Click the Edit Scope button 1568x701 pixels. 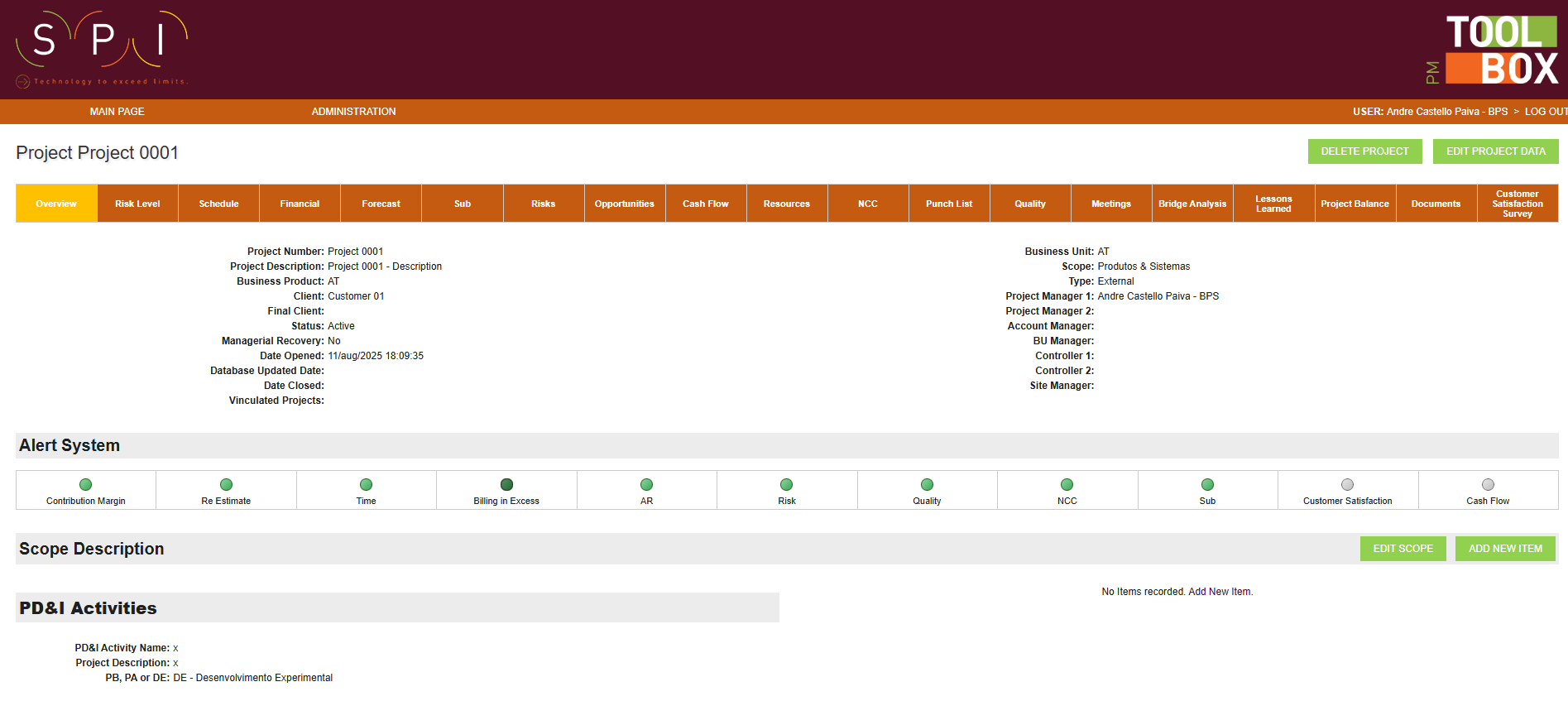tap(1403, 549)
